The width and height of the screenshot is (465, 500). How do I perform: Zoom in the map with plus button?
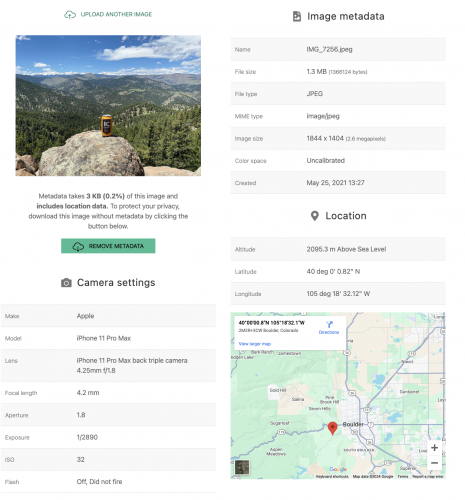434,447
